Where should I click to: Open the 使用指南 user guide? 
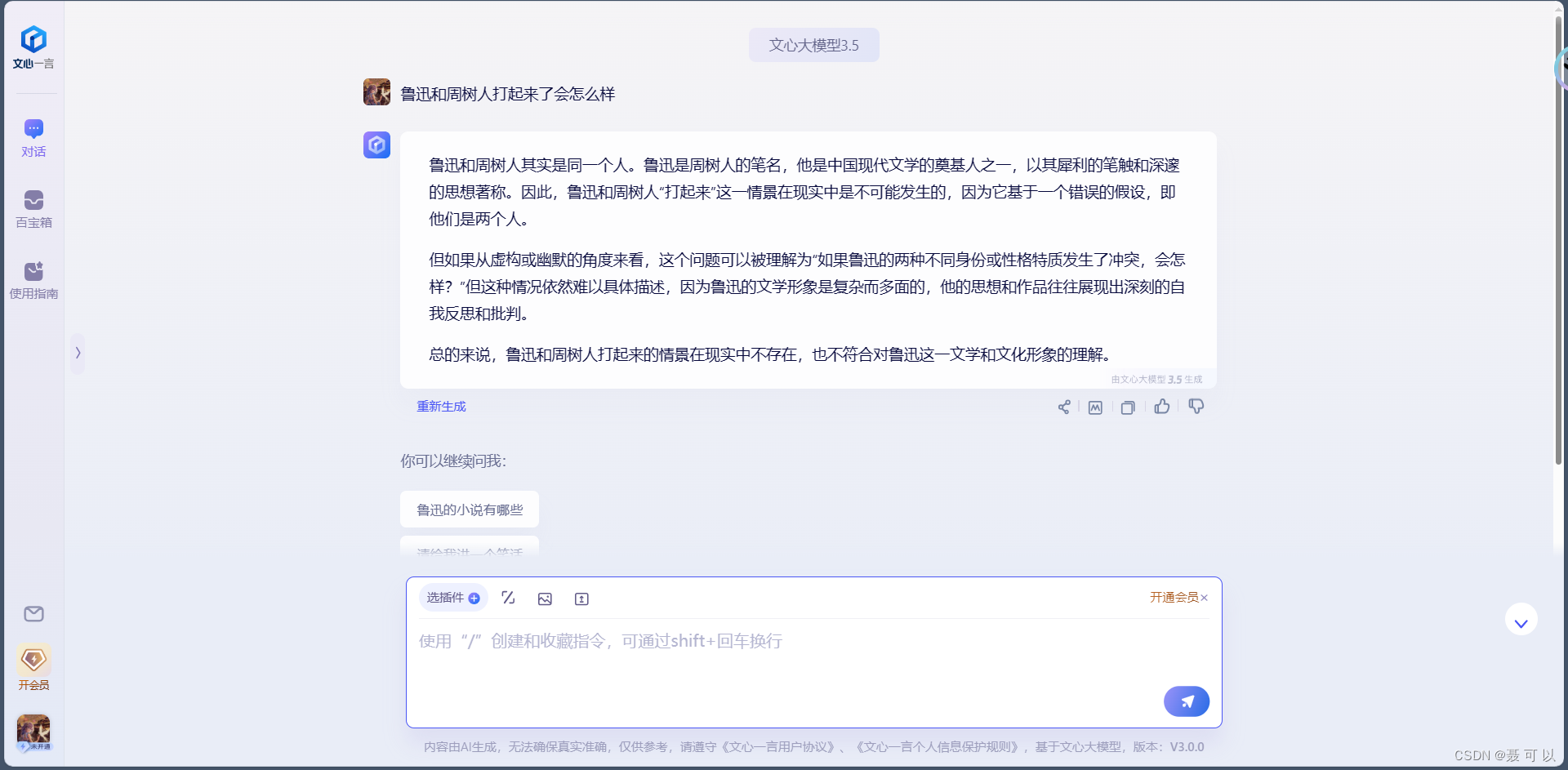[33, 280]
